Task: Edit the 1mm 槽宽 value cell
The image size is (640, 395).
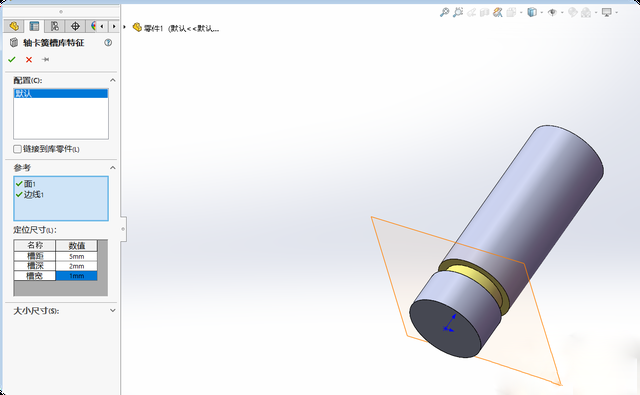Action: click(77, 276)
